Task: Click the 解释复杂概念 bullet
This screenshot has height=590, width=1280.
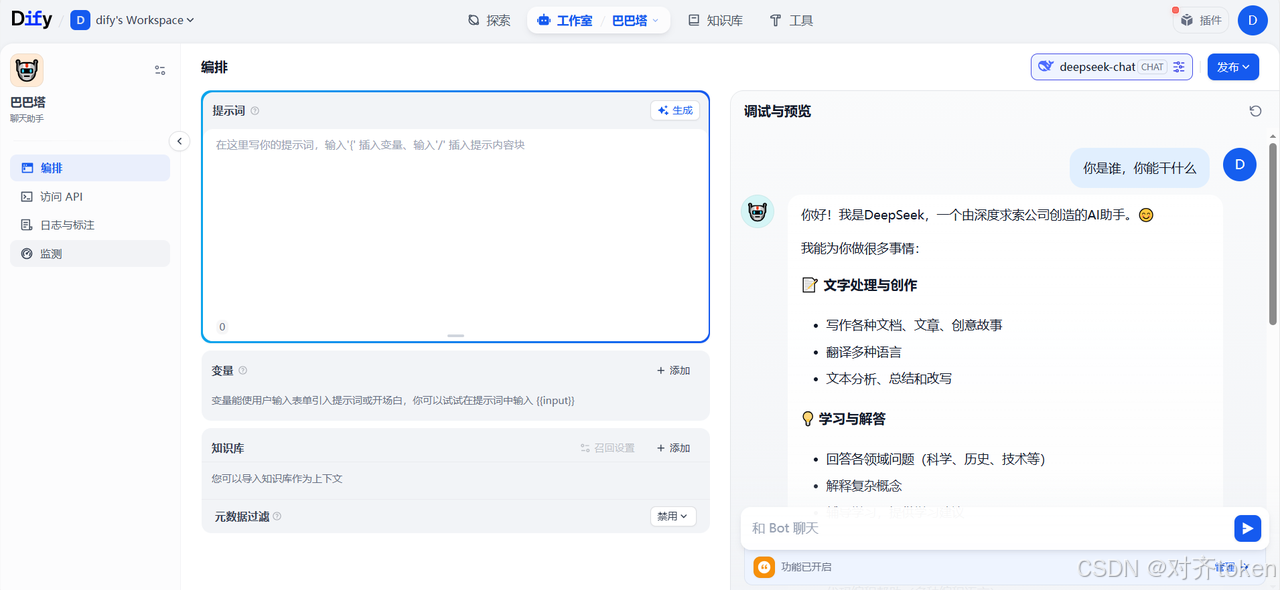Action: 864,485
